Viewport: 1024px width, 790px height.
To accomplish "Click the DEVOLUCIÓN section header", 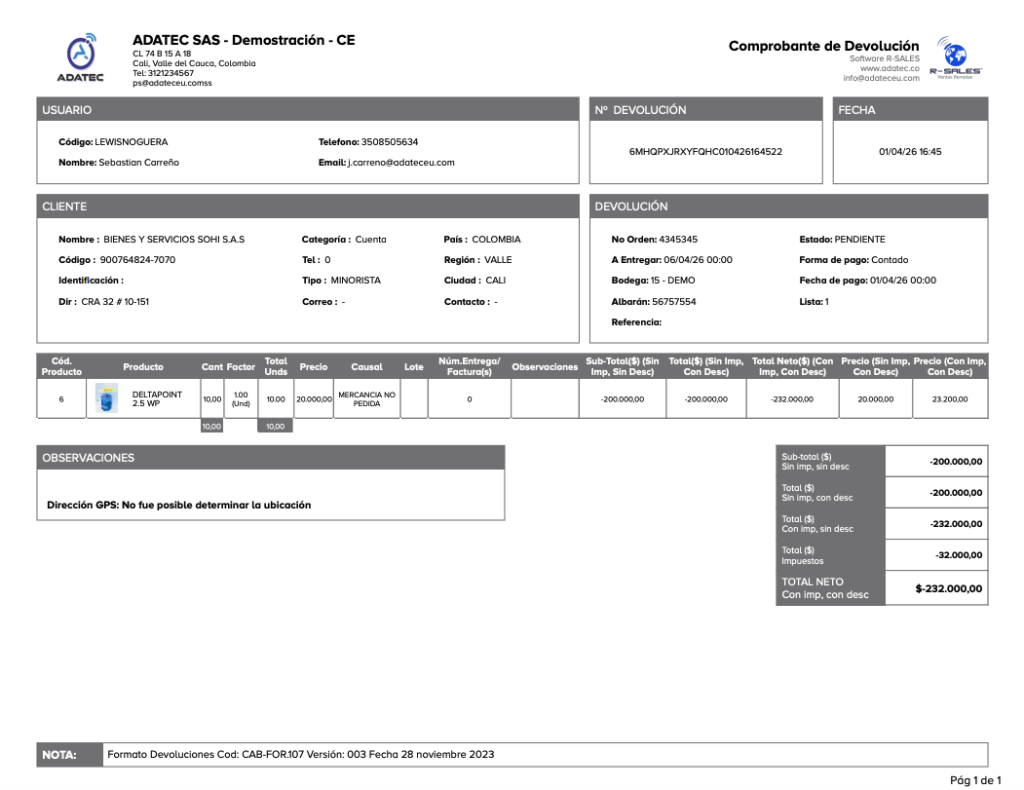I will coord(788,206).
